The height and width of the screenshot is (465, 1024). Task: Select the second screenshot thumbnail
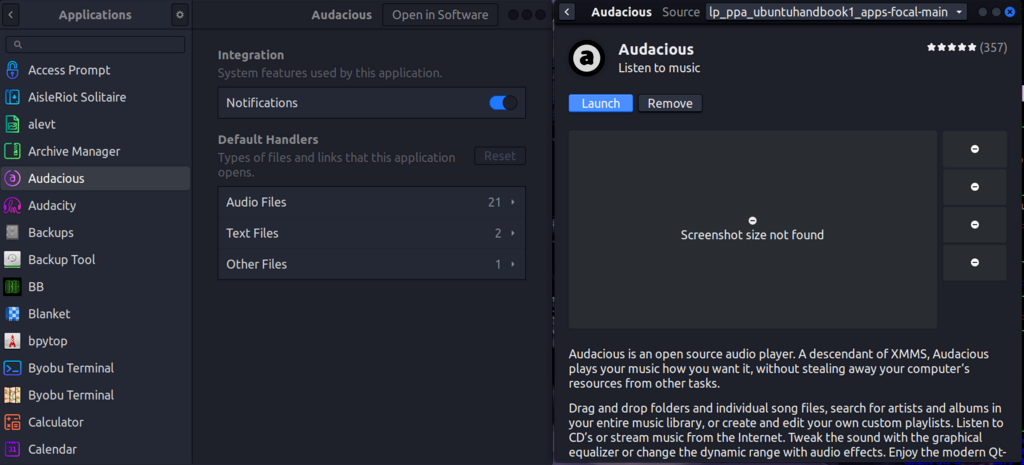pos(974,187)
